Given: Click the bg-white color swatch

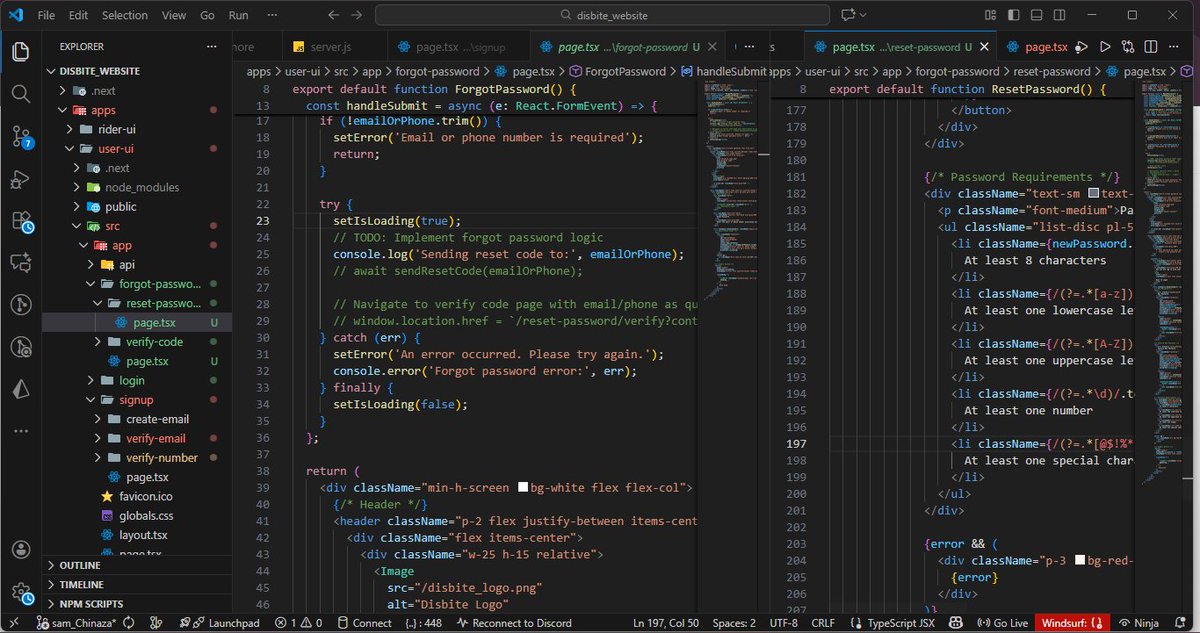Looking at the screenshot, I should tap(522, 488).
